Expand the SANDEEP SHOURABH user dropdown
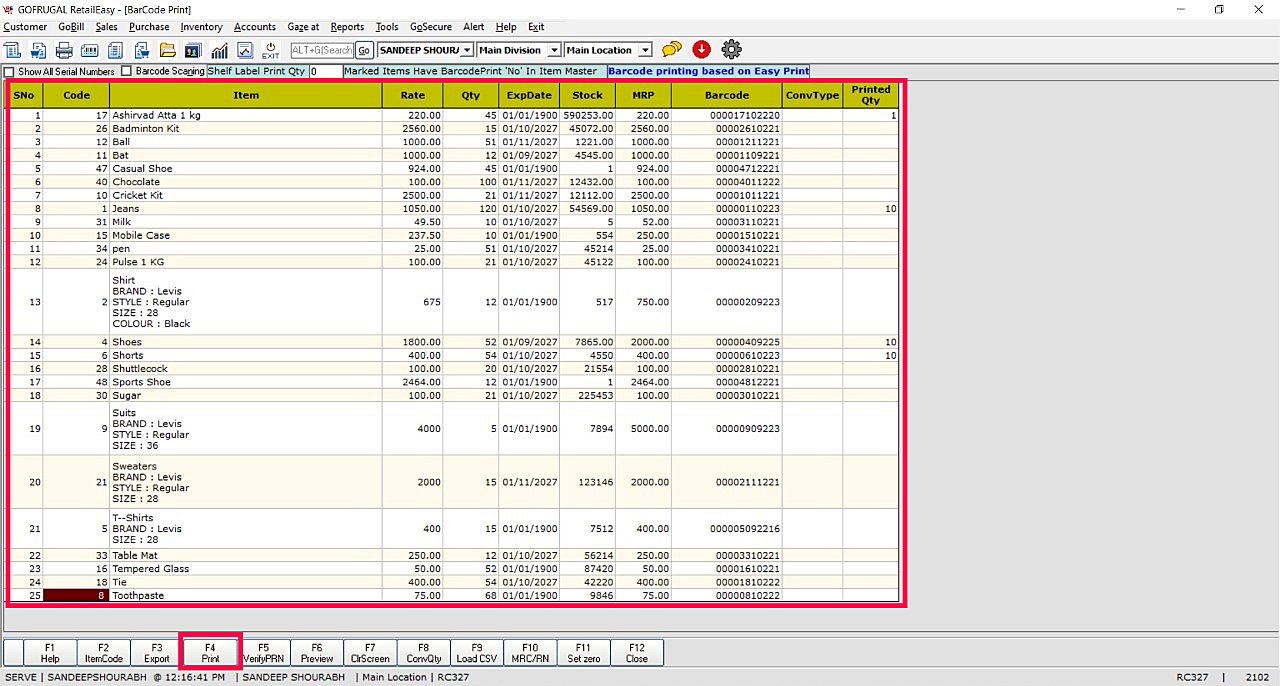Screen dimensions: 1280x686 [467, 50]
